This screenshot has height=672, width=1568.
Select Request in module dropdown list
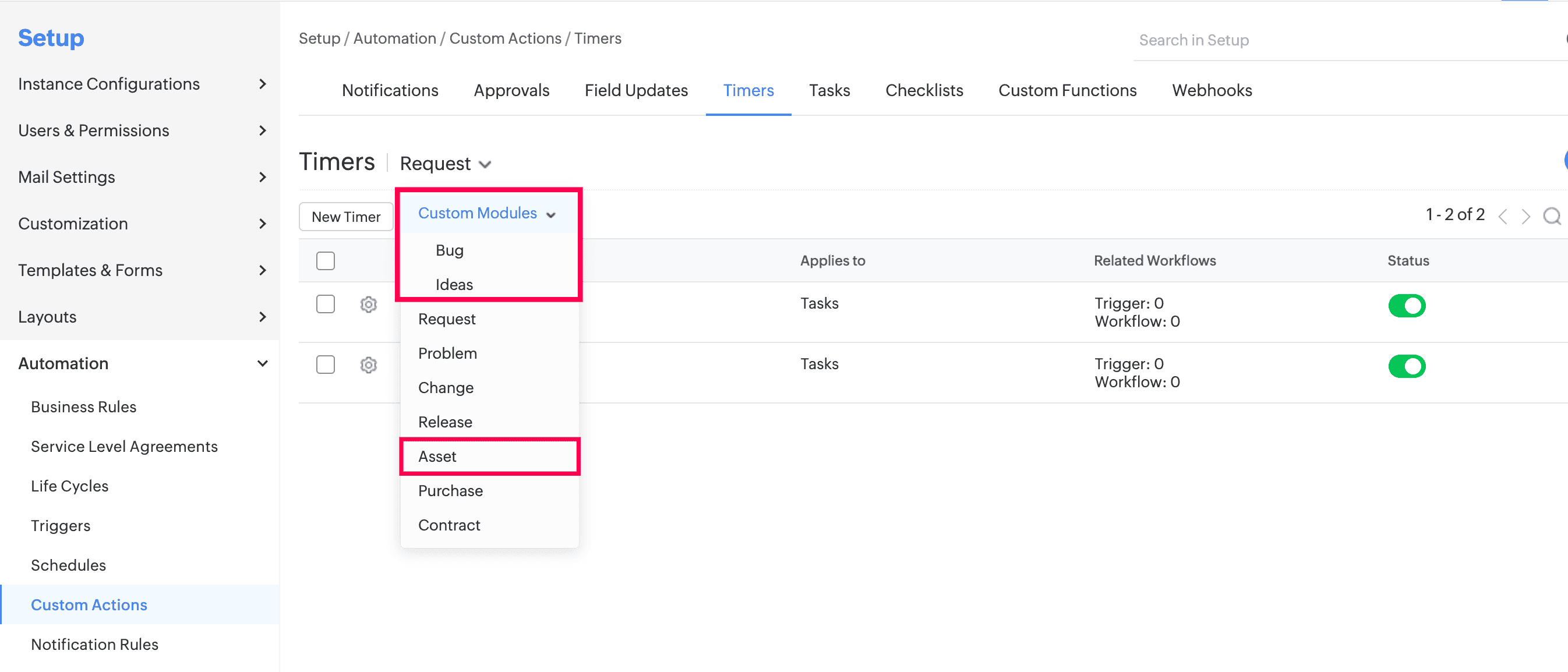489,319
